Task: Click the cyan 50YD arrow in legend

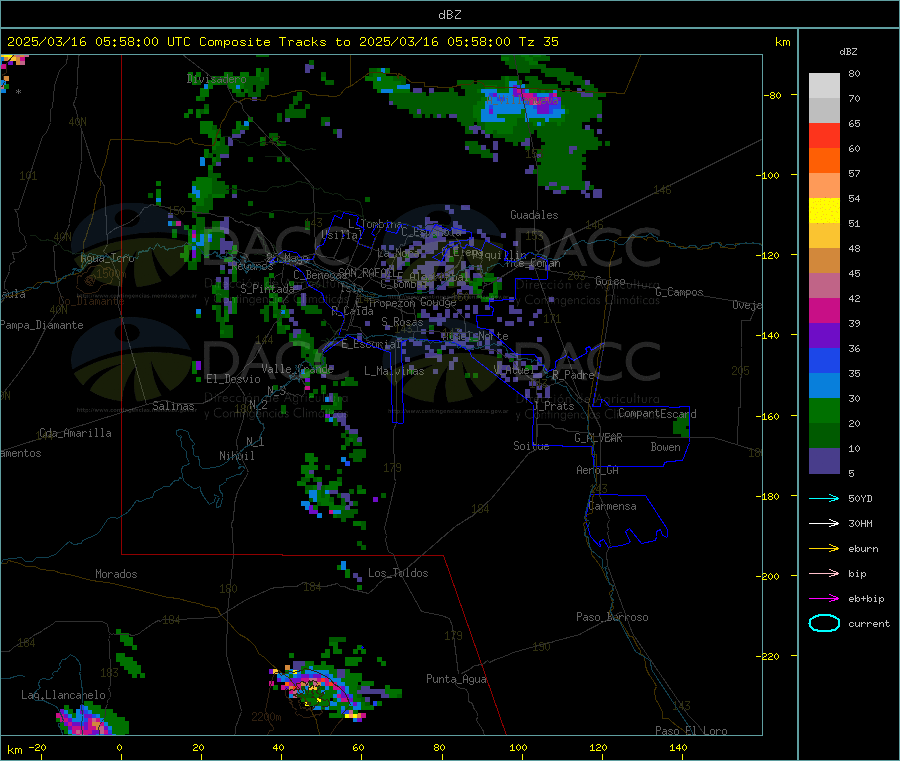Action: tap(824, 498)
